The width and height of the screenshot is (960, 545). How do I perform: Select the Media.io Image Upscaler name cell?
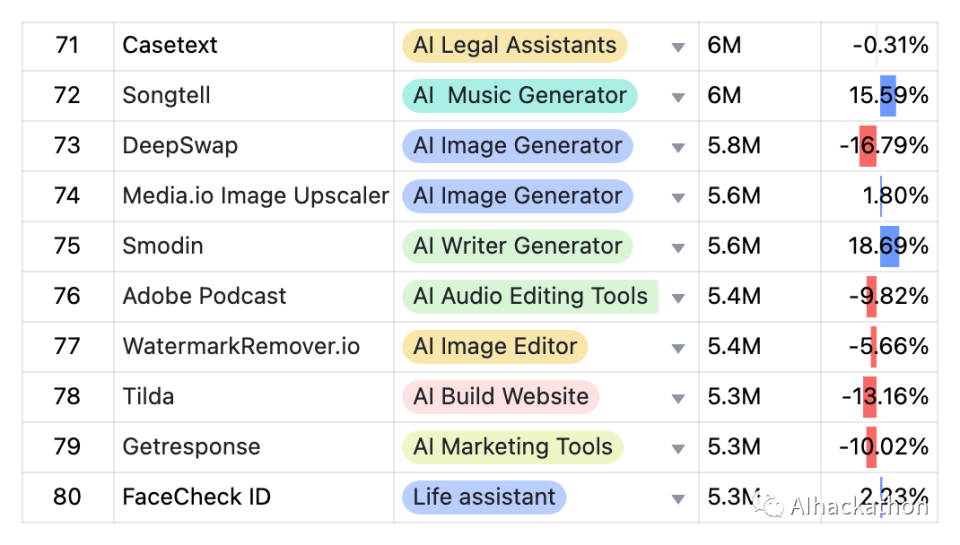point(255,196)
